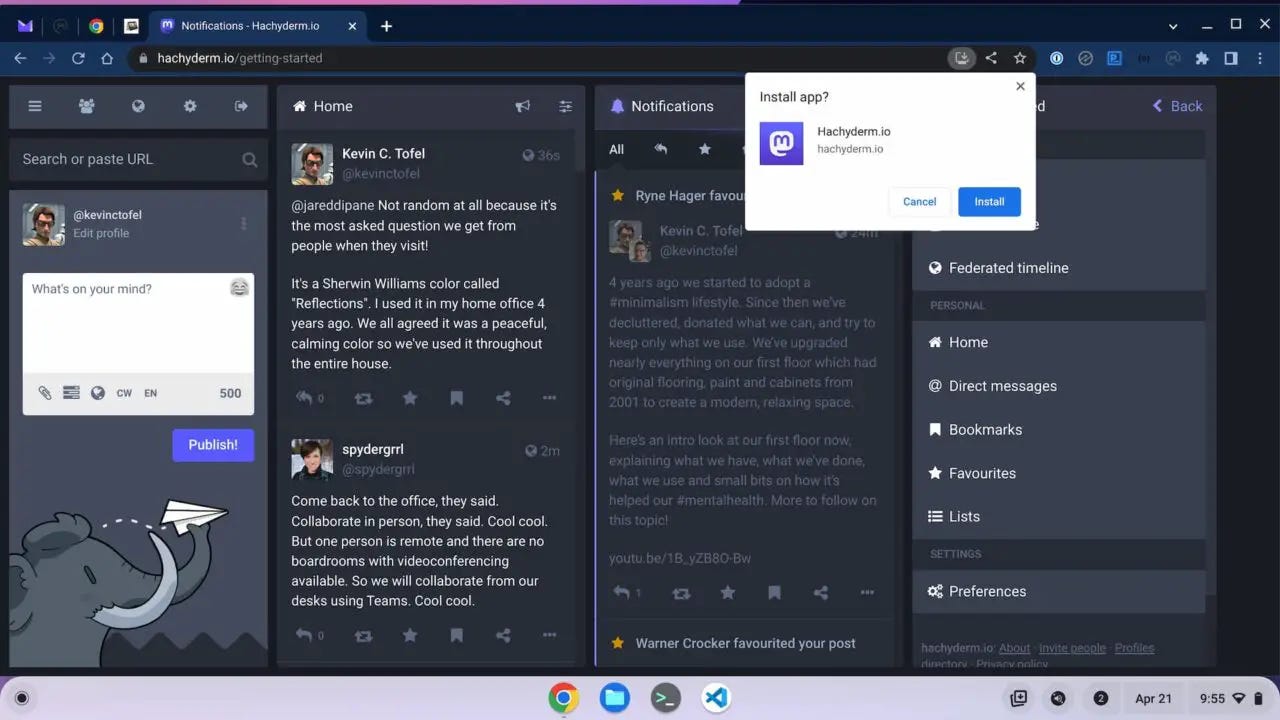Open the EN language selector
Image resolution: width=1280 pixels, height=720 pixels.
coord(150,393)
